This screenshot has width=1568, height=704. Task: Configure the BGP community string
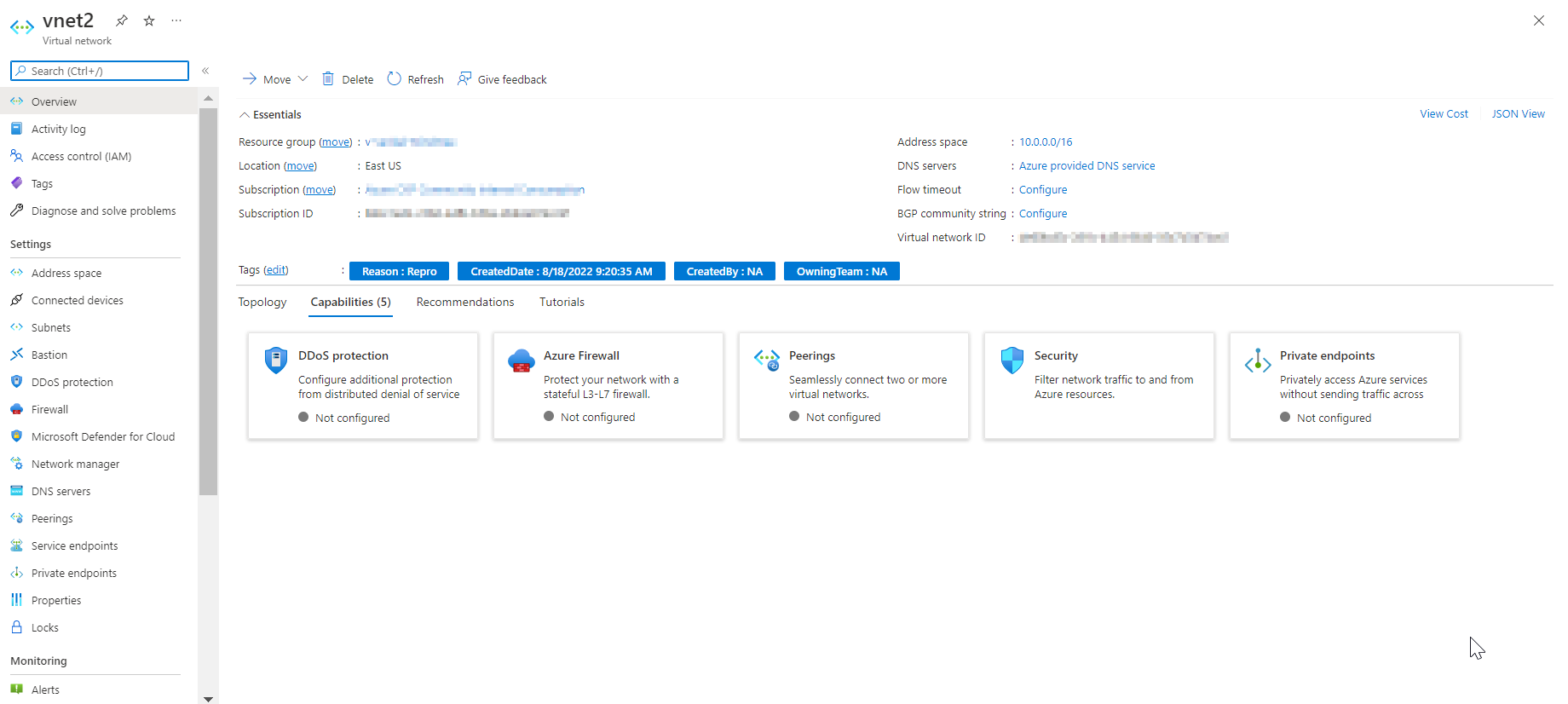pyautogui.click(x=1043, y=214)
